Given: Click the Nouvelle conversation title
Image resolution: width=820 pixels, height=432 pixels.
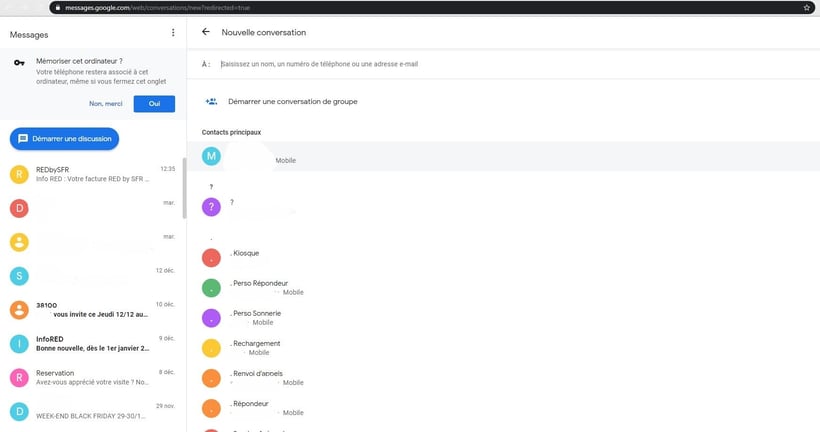Looking at the screenshot, I should pos(264,32).
